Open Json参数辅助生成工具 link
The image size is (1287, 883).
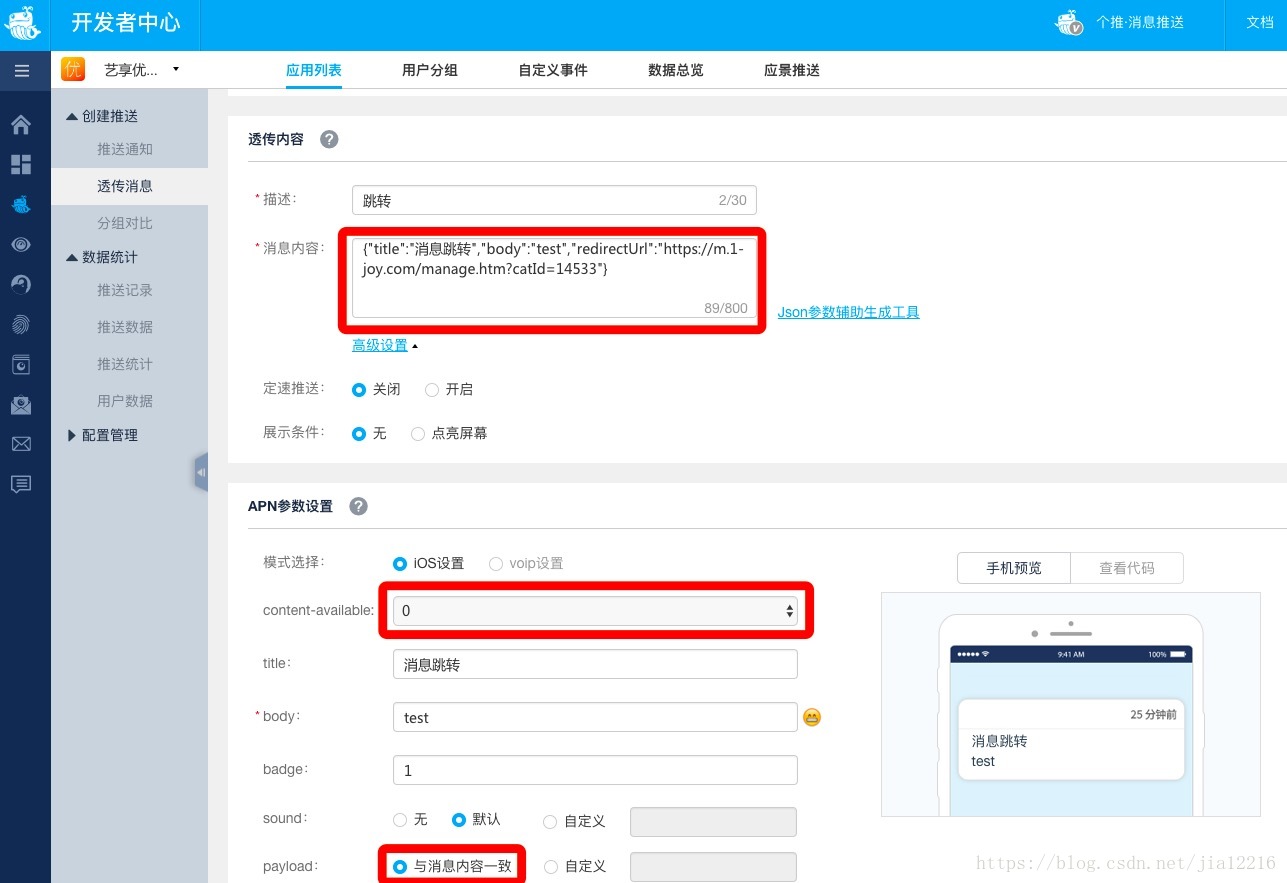849,312
